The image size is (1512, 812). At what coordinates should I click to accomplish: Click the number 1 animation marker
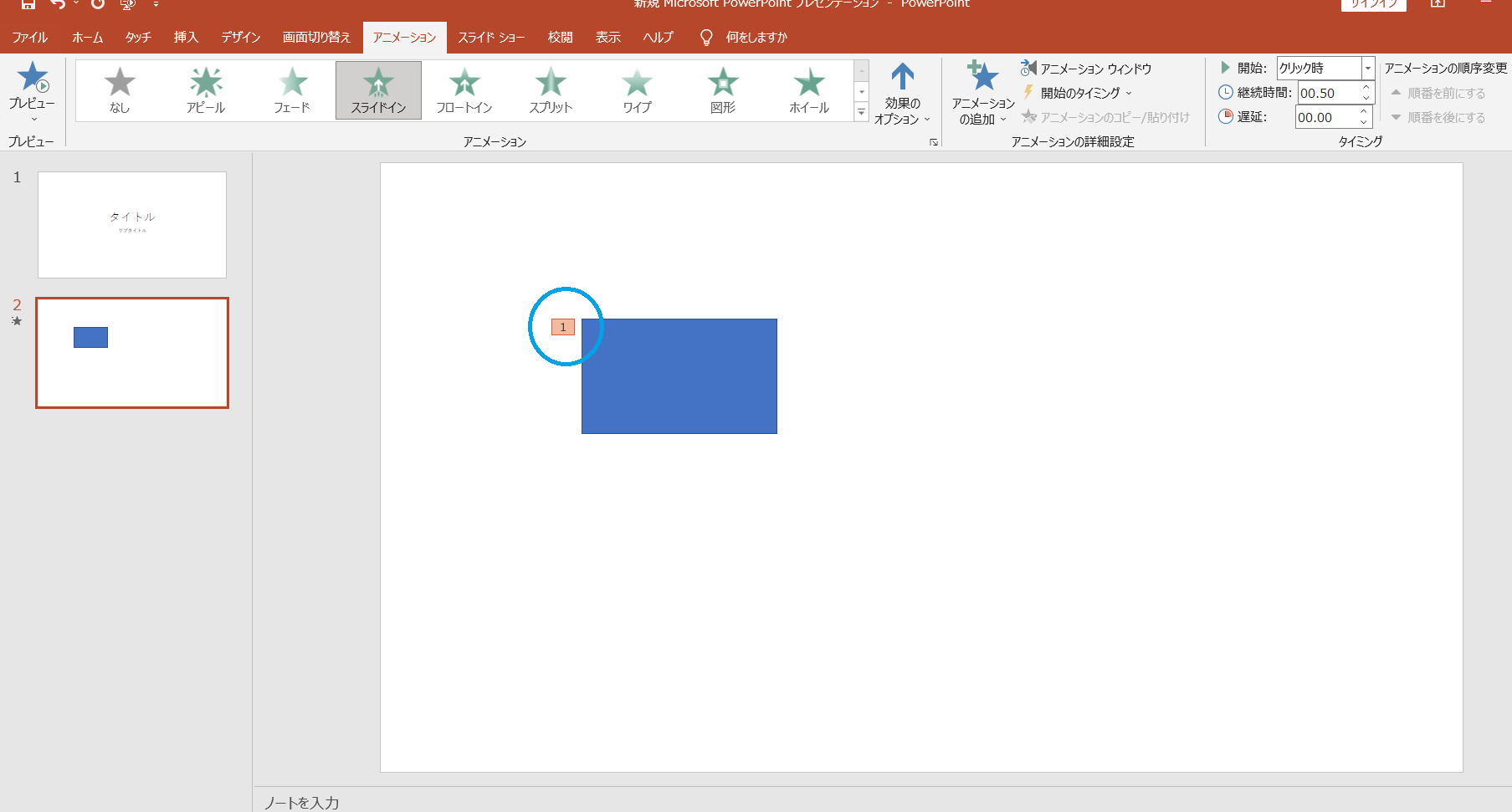(562, 327)
